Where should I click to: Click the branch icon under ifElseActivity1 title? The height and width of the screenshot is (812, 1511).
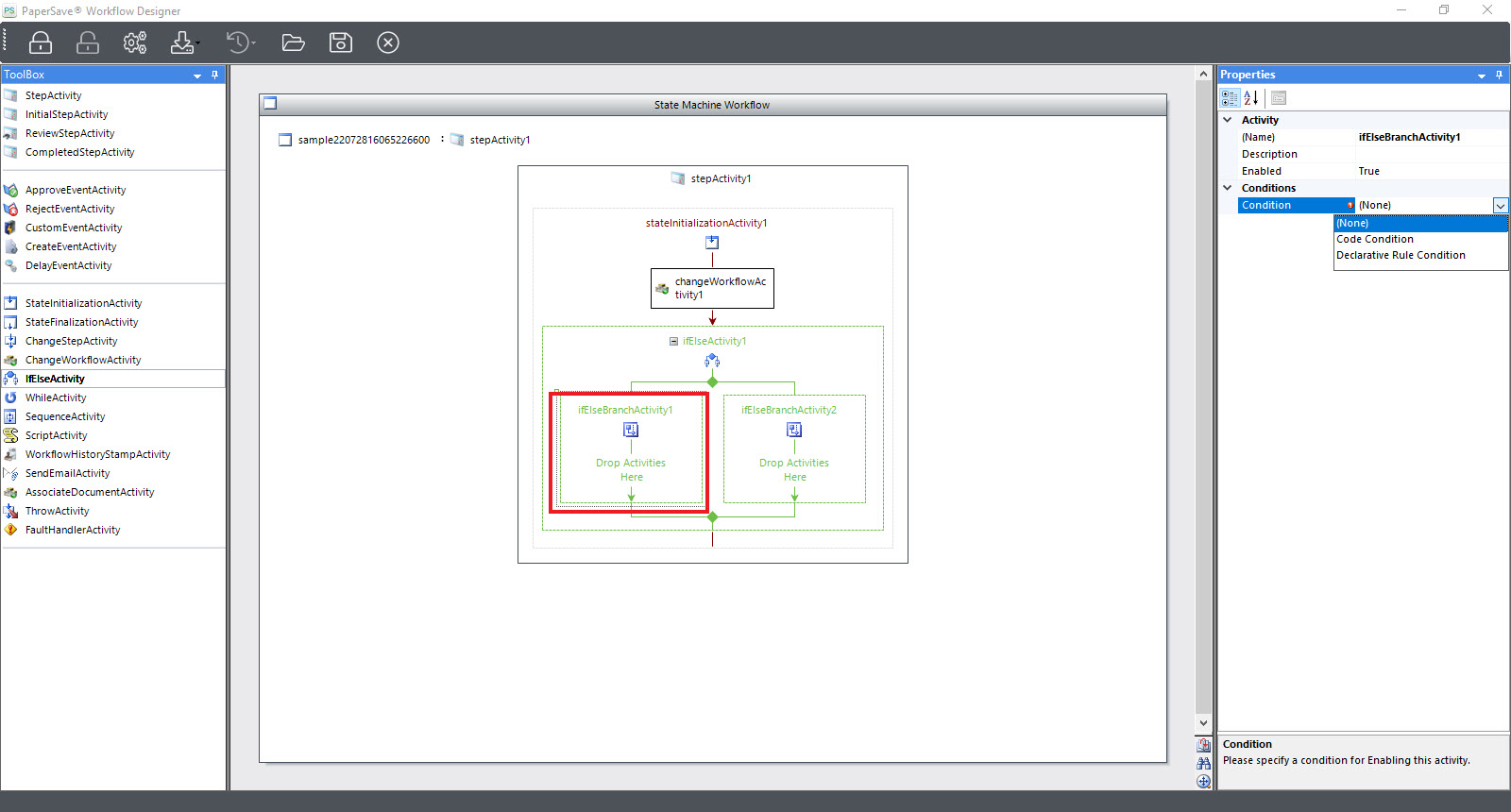[712, 361]
